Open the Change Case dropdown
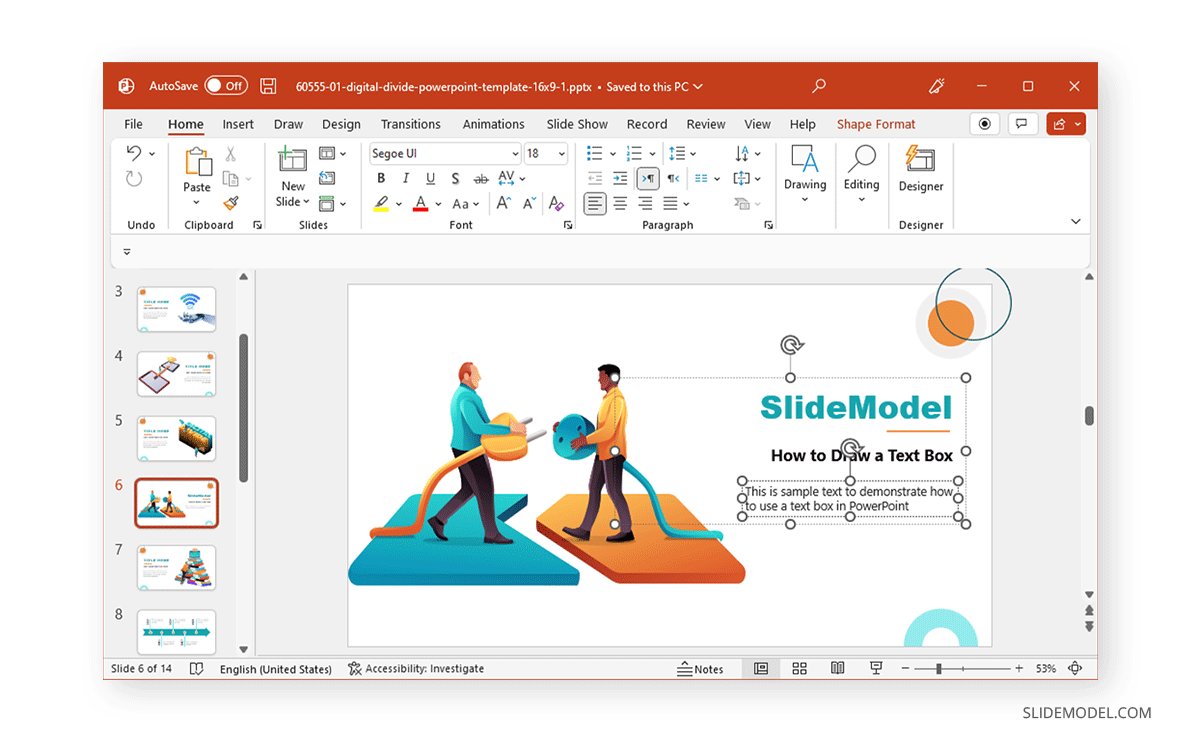 [x=474, y=203]
